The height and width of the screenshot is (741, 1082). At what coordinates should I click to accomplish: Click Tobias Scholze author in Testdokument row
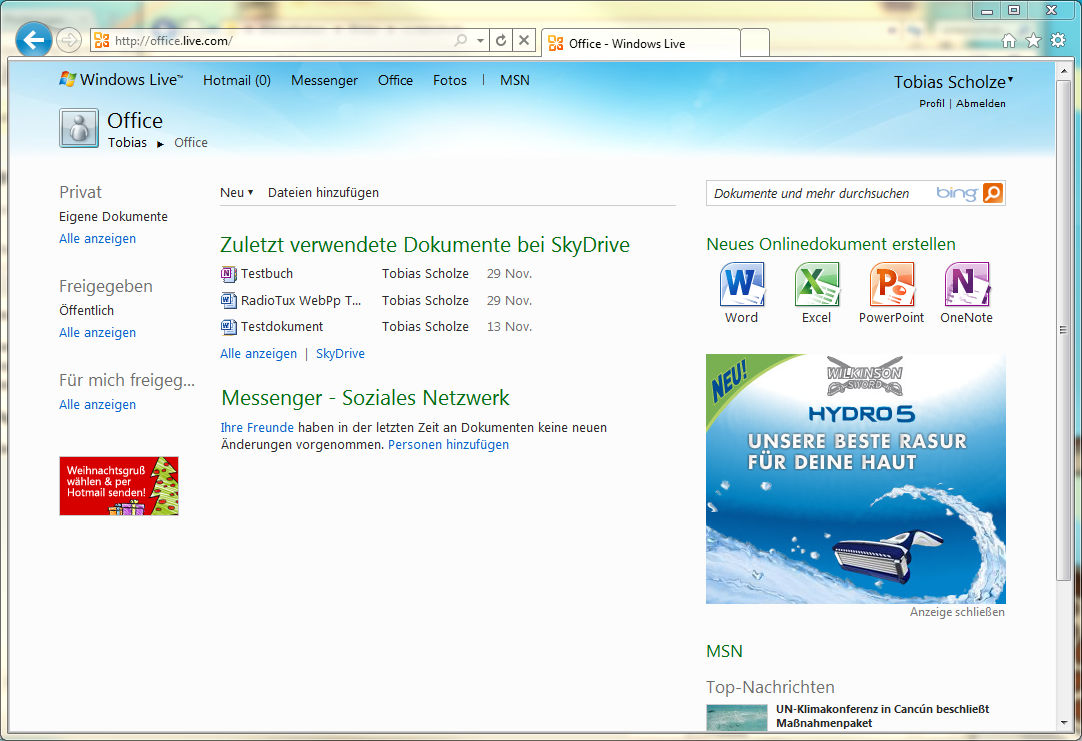pos(425,326)
